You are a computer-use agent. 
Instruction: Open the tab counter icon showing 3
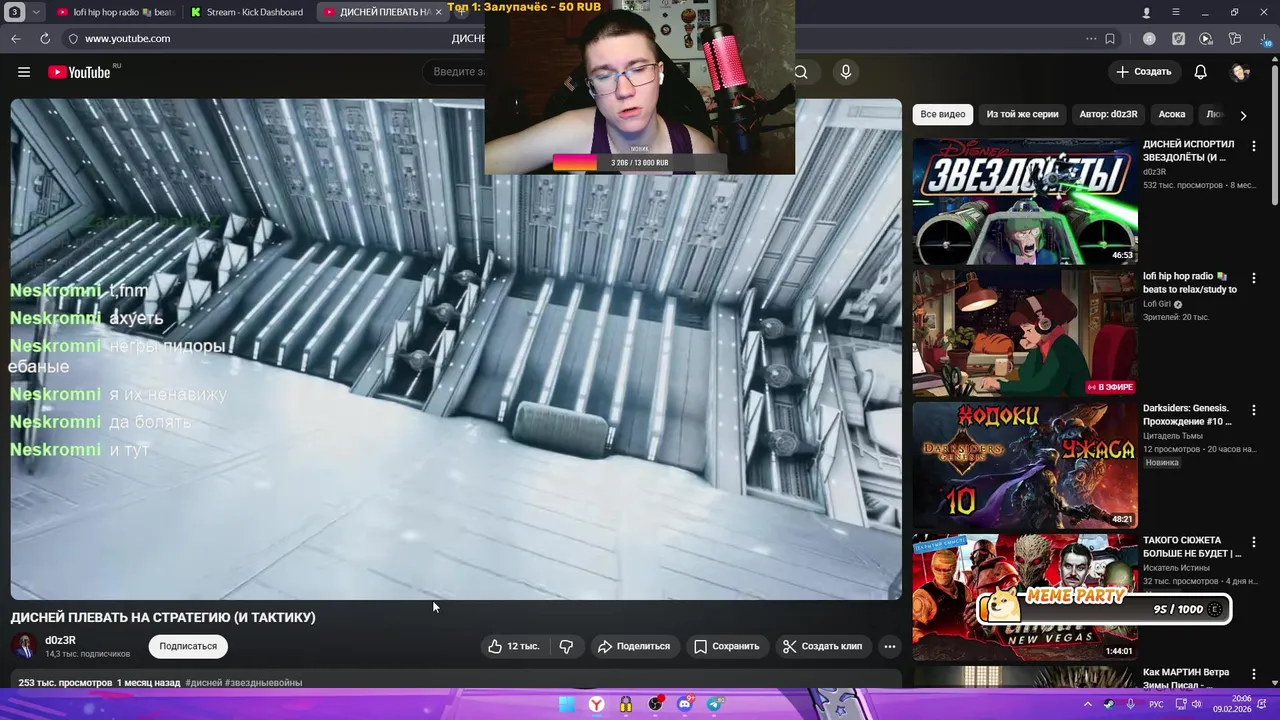[x=14, y=12]
